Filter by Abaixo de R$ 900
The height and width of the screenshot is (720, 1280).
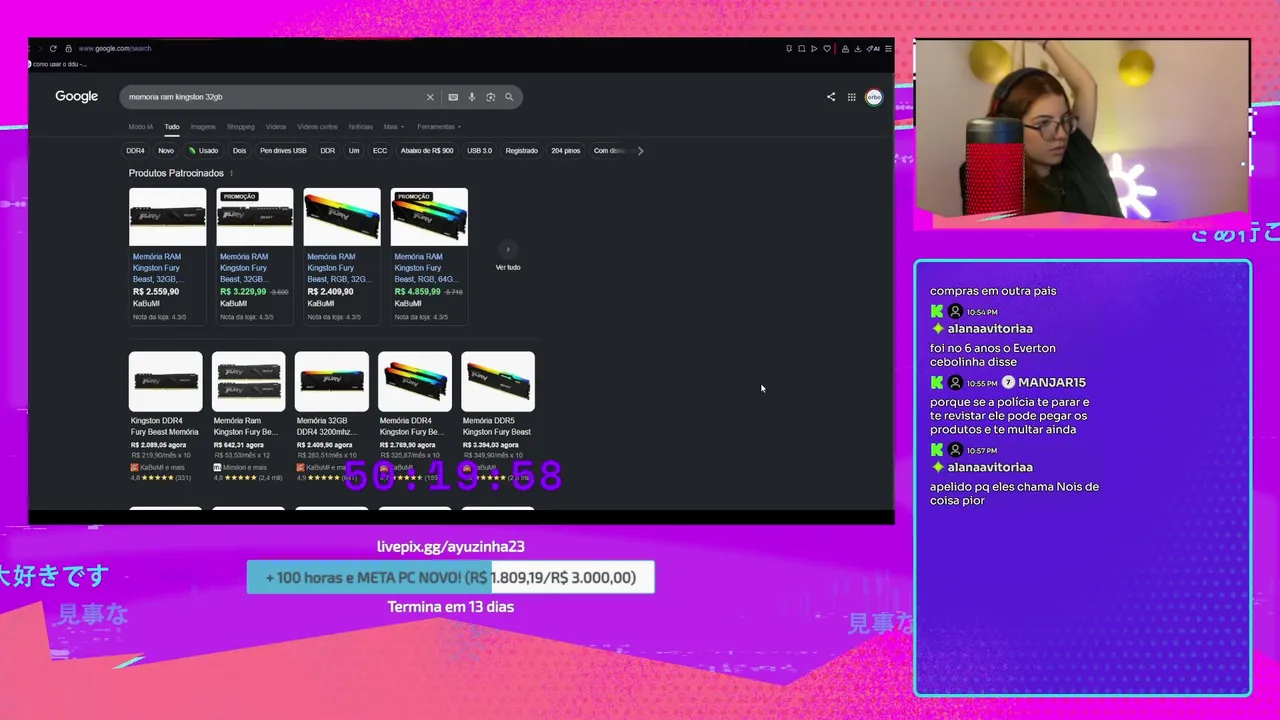click(427, 151)
